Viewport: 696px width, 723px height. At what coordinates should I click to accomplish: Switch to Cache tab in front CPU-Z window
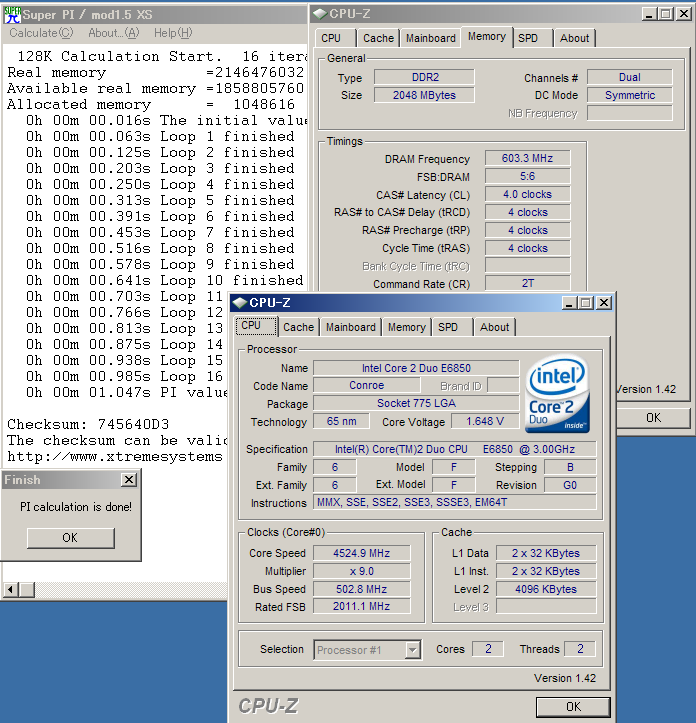[x=298, y=327]
